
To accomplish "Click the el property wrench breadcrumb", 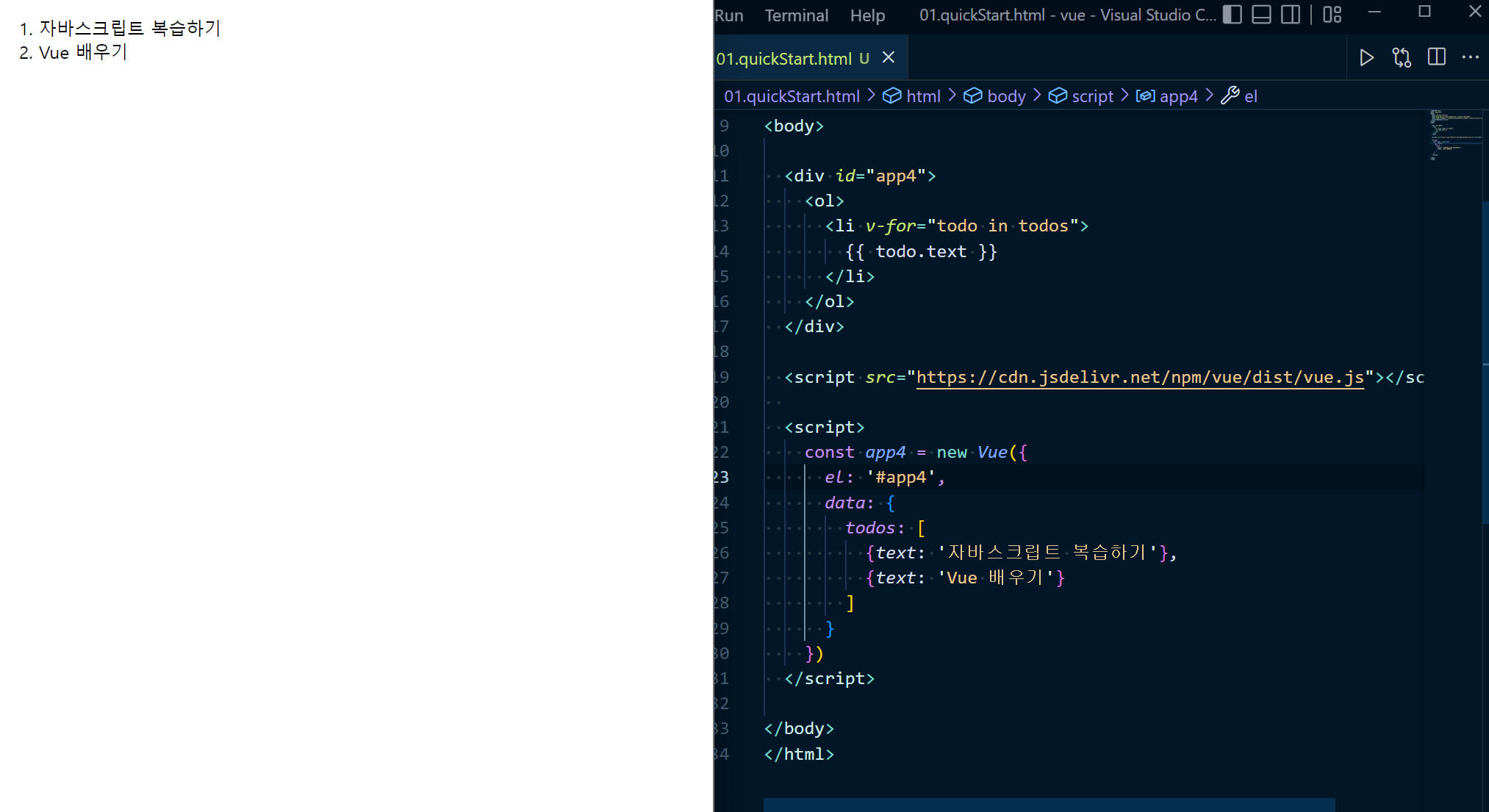I will tap(1249, 96).
